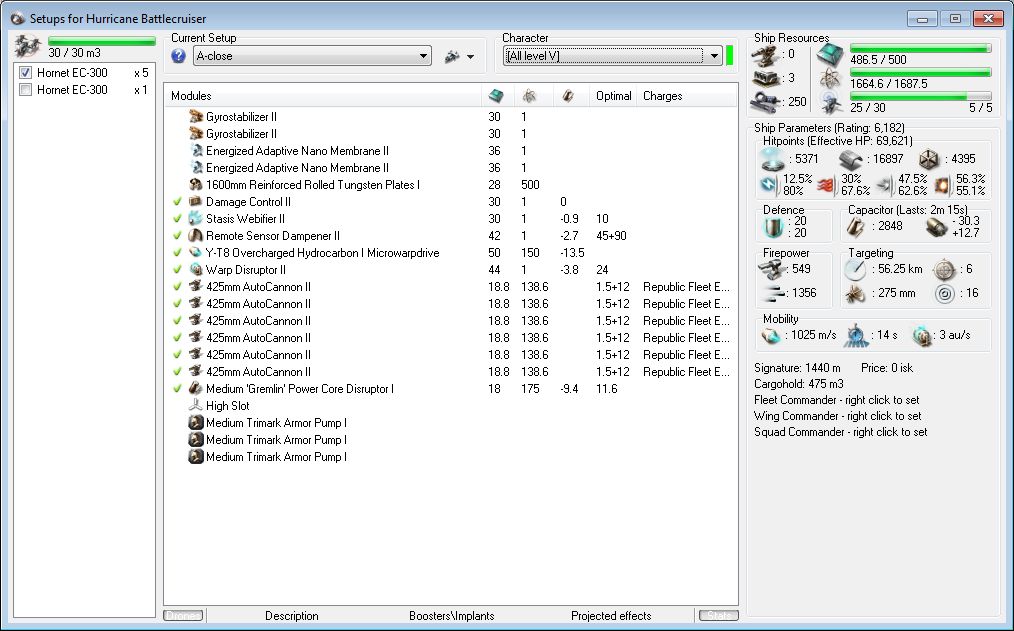This screenshot has width=1014, height=631.
Task: Click the Cargohold: 475 m3 value
Action: point(799,384)
